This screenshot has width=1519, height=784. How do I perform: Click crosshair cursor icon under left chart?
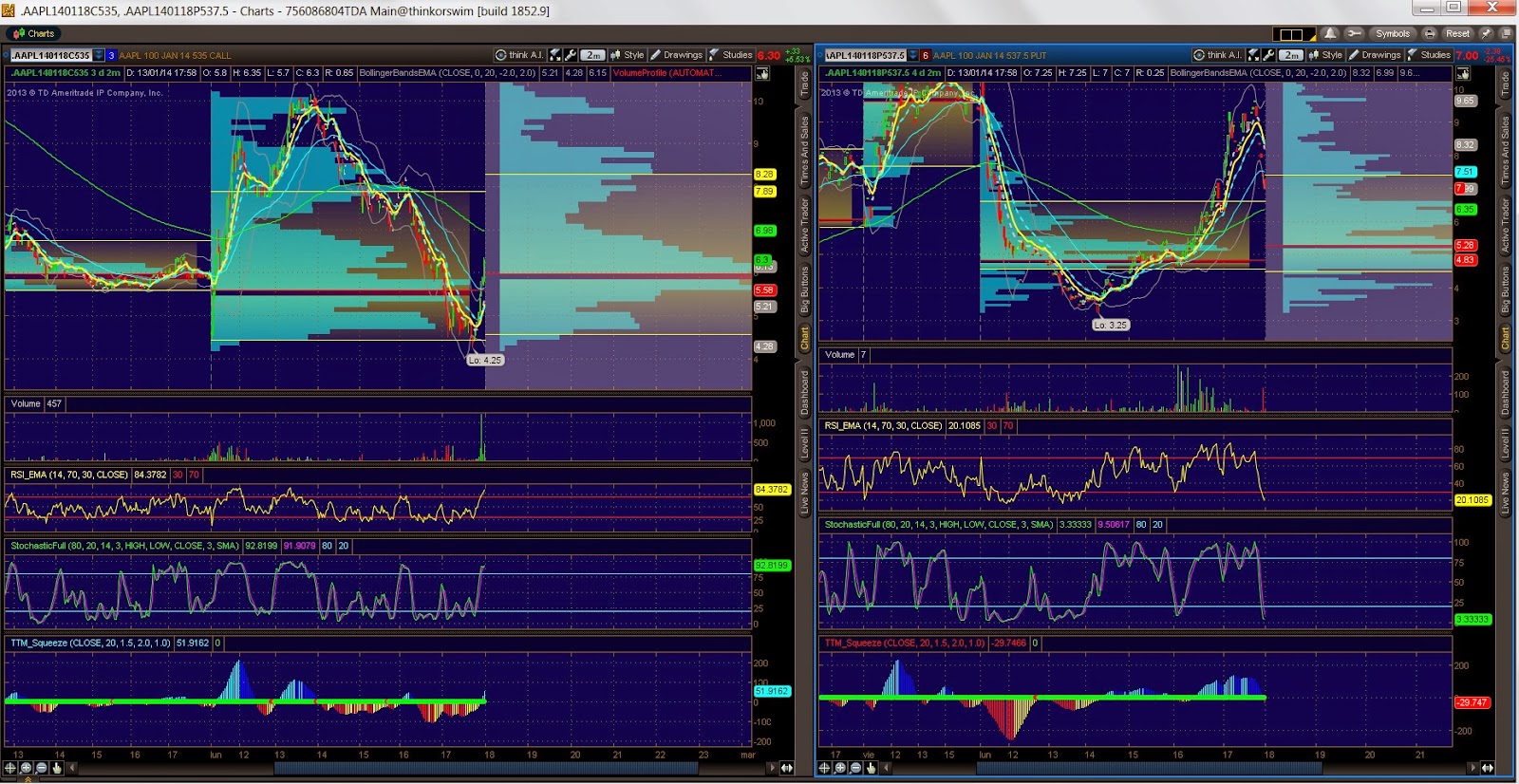pos(10,768)
